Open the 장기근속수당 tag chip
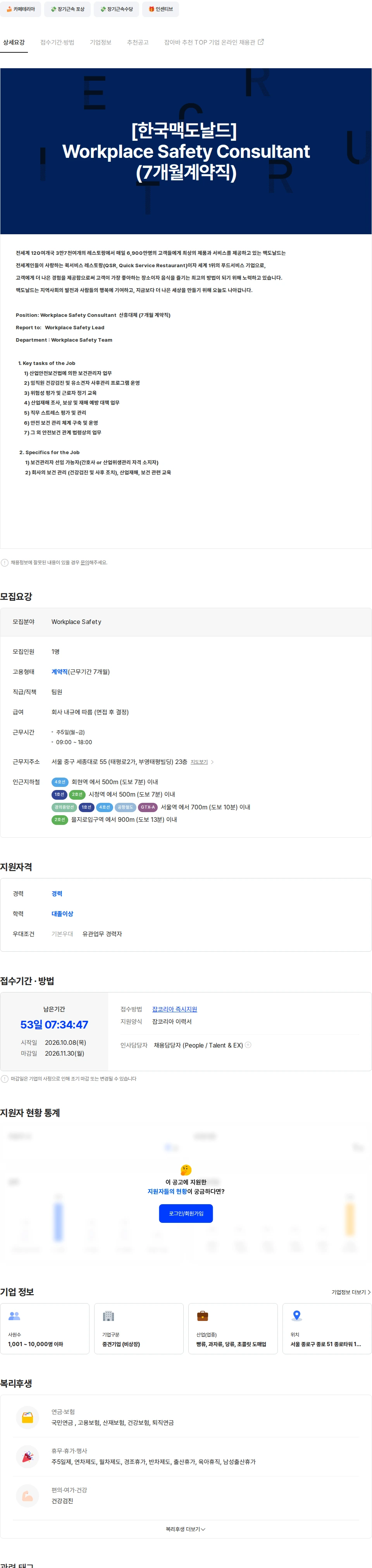The height and width of the screenshot is (1568, 372). [x=116, y=9]
